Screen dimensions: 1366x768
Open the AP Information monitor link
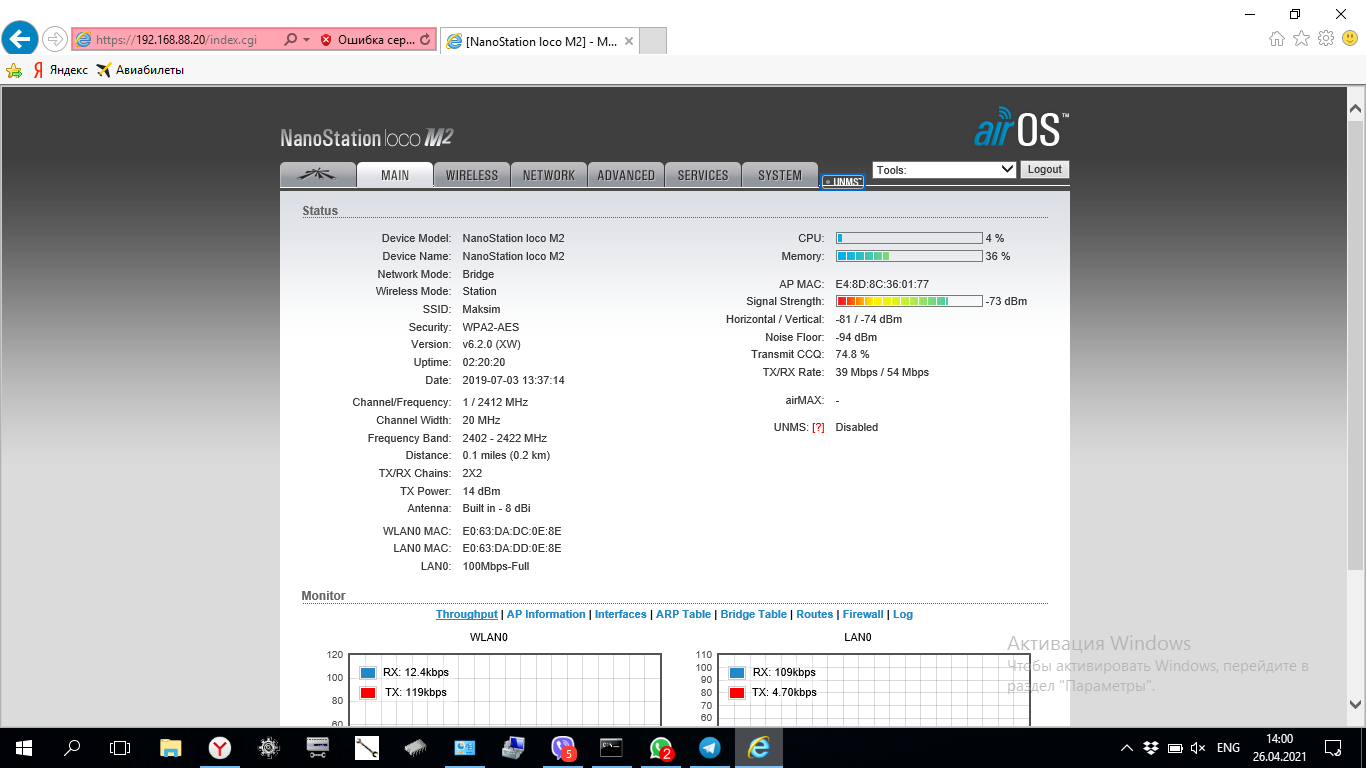(546, 614)
